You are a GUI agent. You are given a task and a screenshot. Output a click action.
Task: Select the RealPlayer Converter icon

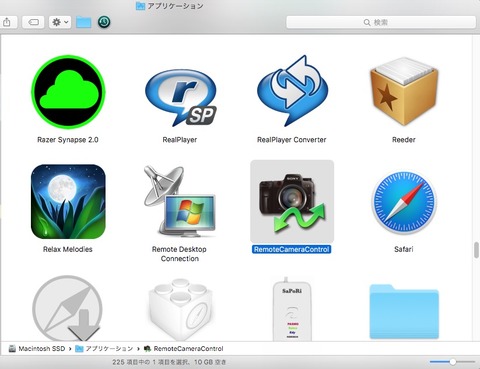point(292,91)
